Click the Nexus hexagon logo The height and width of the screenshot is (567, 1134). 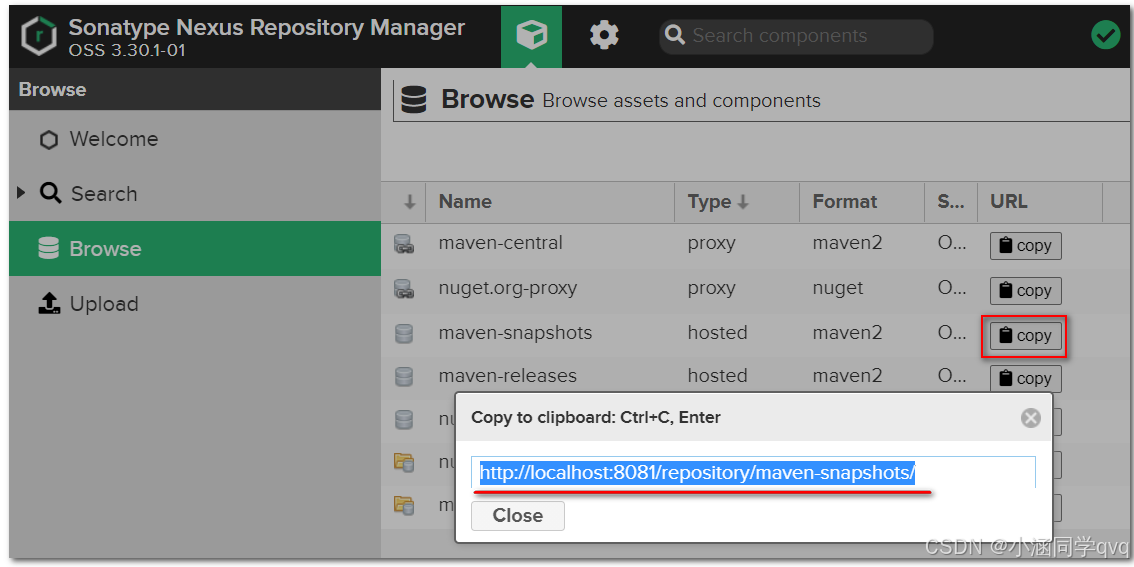(x=38, y=36)
